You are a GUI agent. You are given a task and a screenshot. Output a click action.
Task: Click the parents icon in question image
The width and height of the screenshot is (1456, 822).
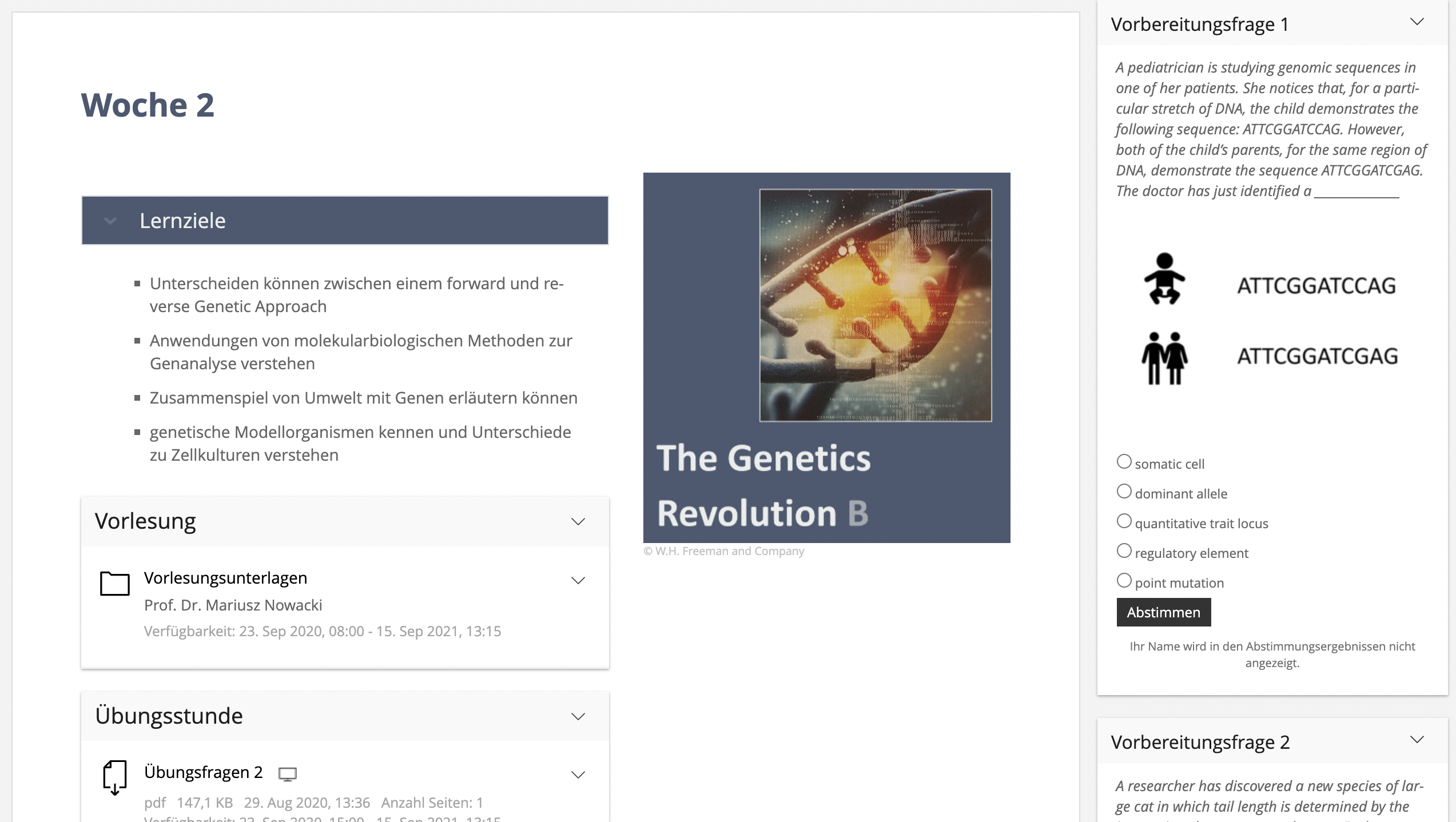point(1164,358)
